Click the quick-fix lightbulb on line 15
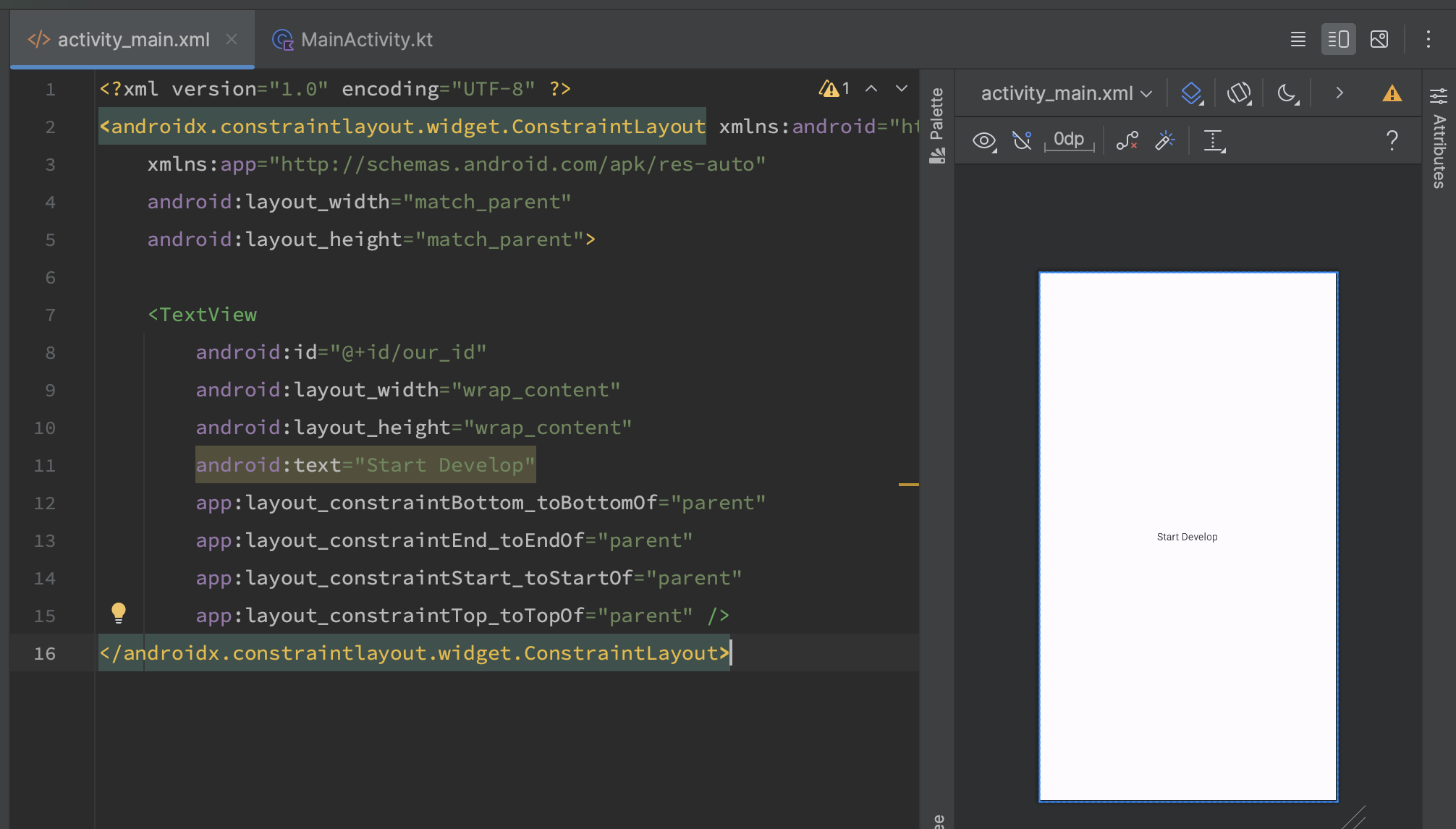 tap(119, 613)
